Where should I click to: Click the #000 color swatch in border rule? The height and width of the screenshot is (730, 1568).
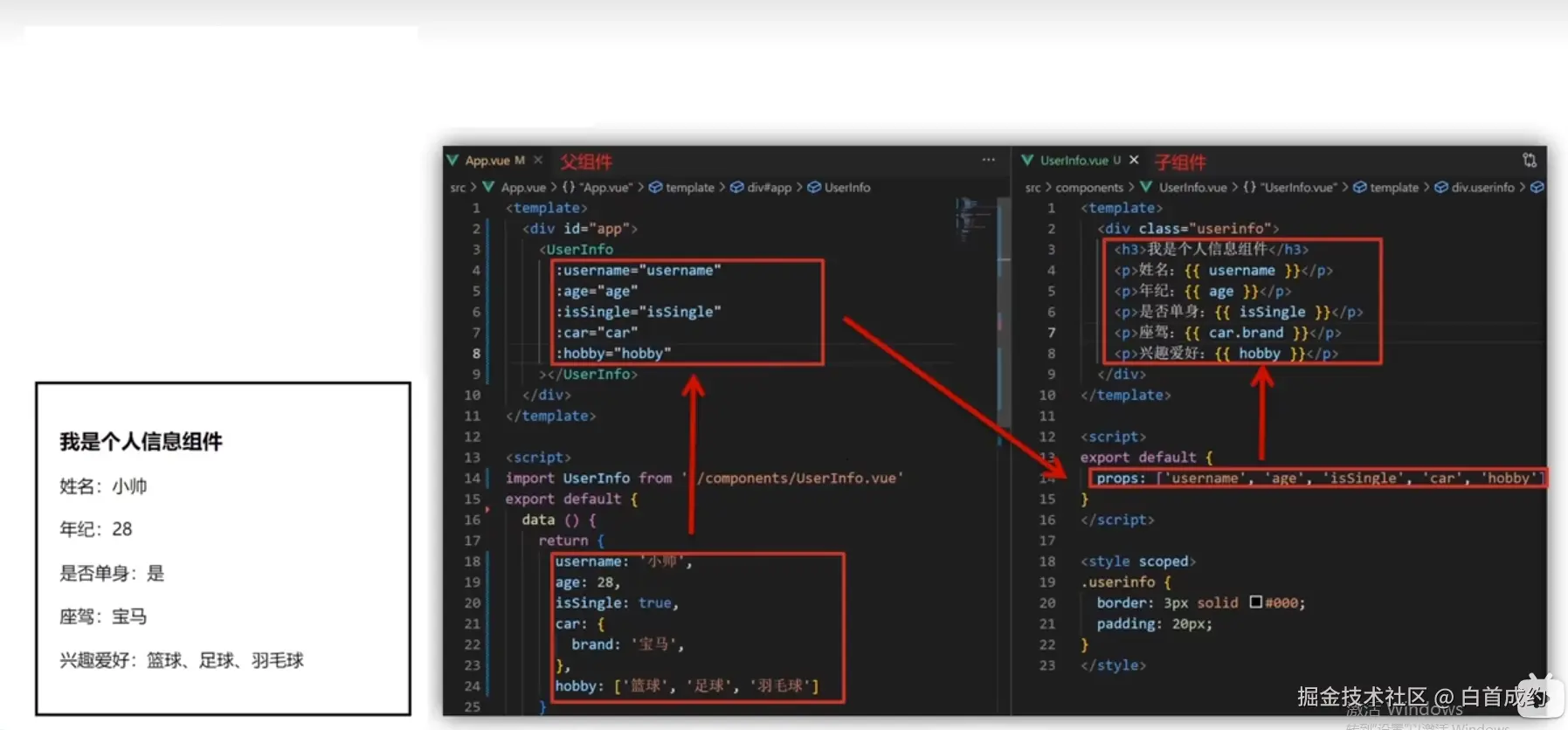(1255, 602)
